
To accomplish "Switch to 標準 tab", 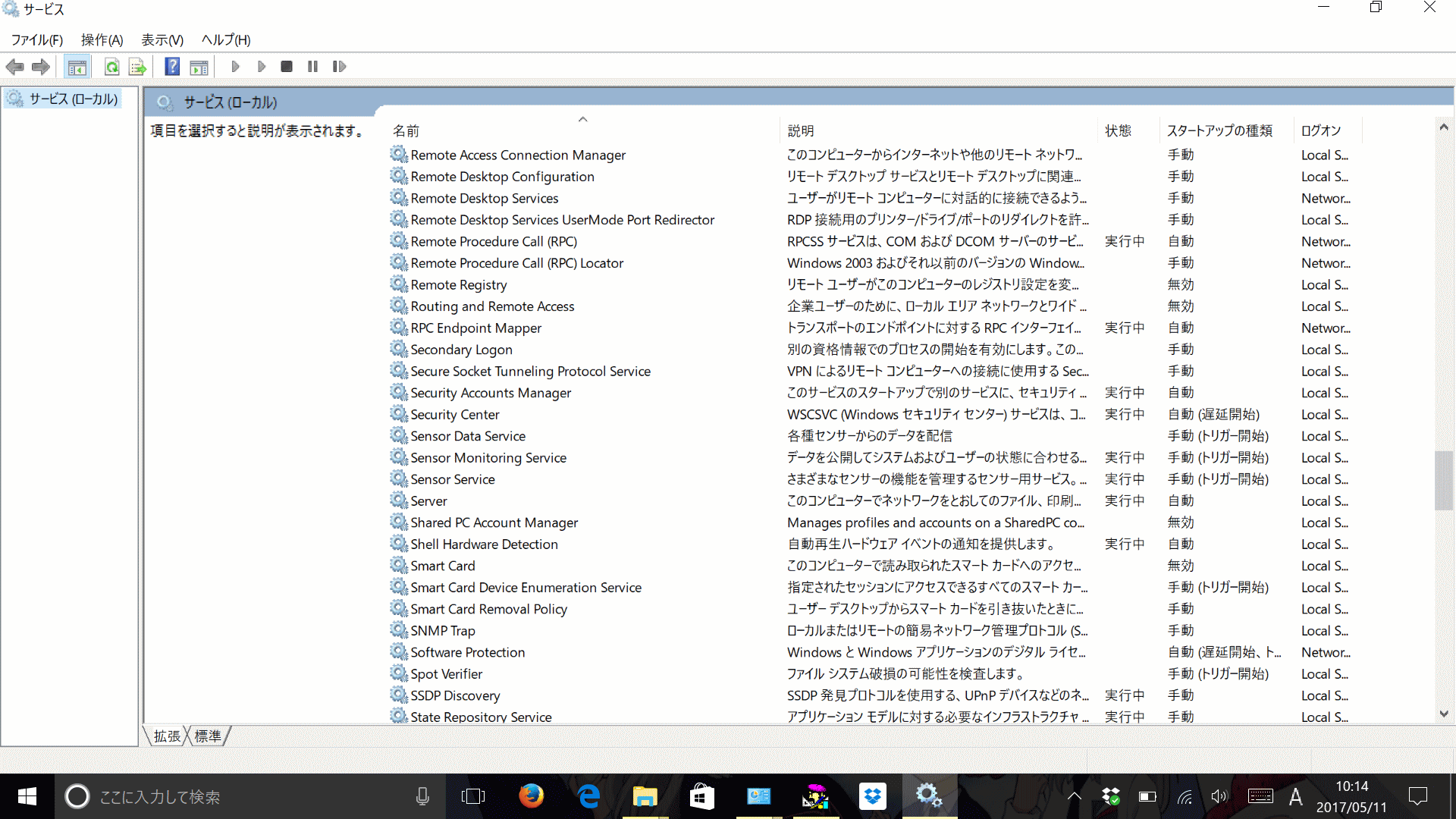I will coord(210,736).
